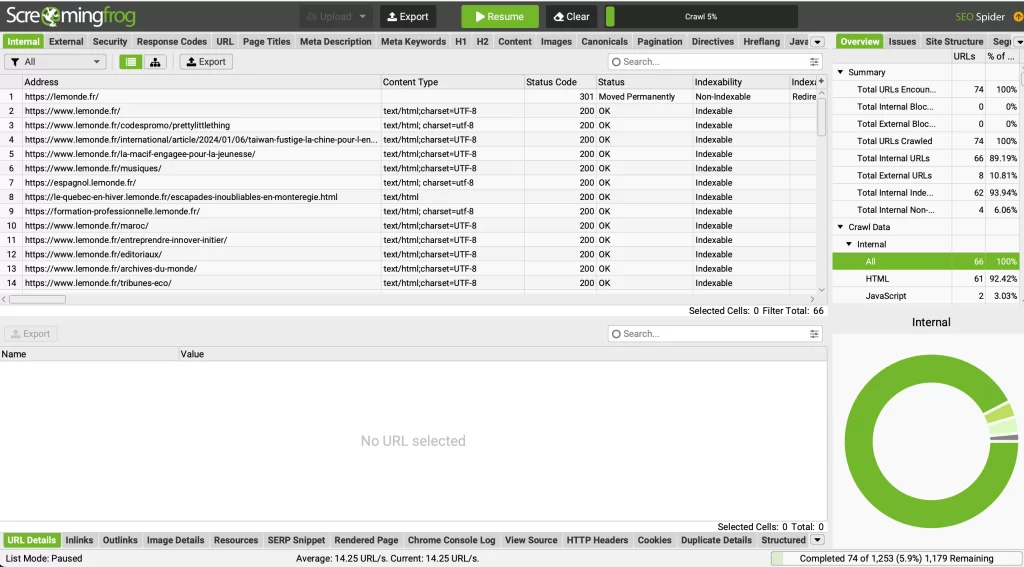
Task: Open the Cookies tab
Action: tap(654, 540)
